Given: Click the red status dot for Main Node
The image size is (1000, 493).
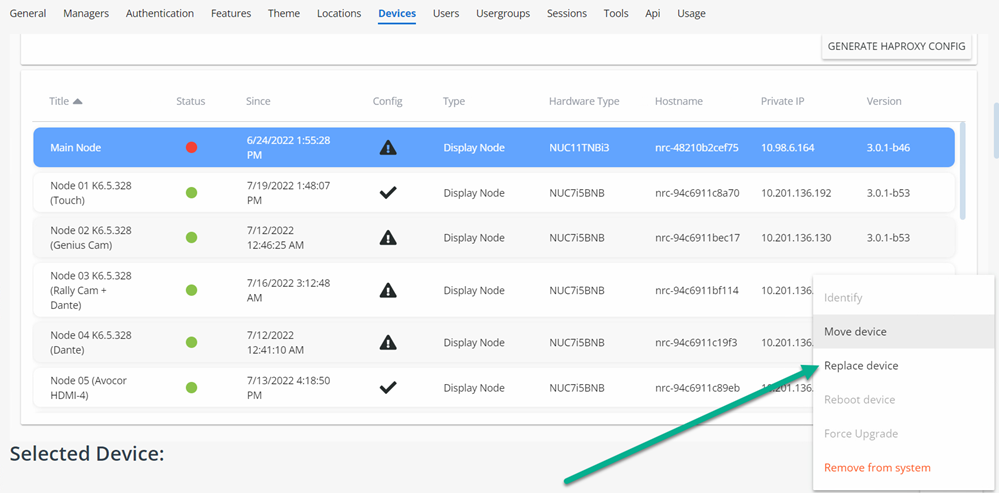Looking at the screenshot, I should 191,148.
